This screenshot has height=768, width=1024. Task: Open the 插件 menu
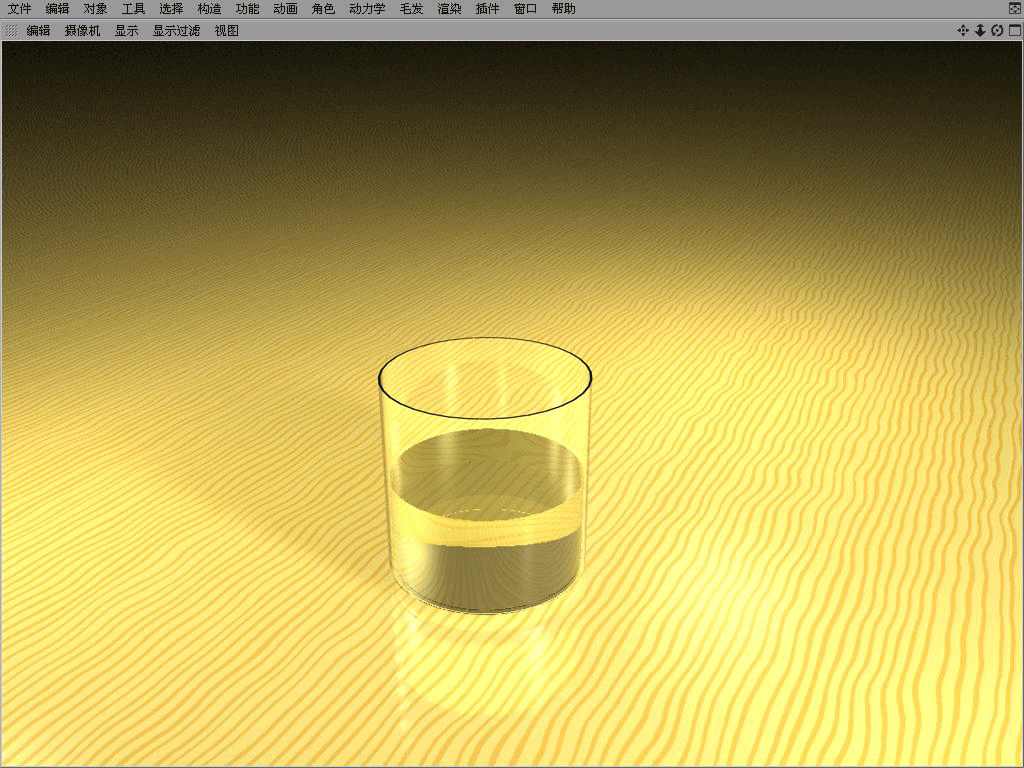[x=487, y=9]
